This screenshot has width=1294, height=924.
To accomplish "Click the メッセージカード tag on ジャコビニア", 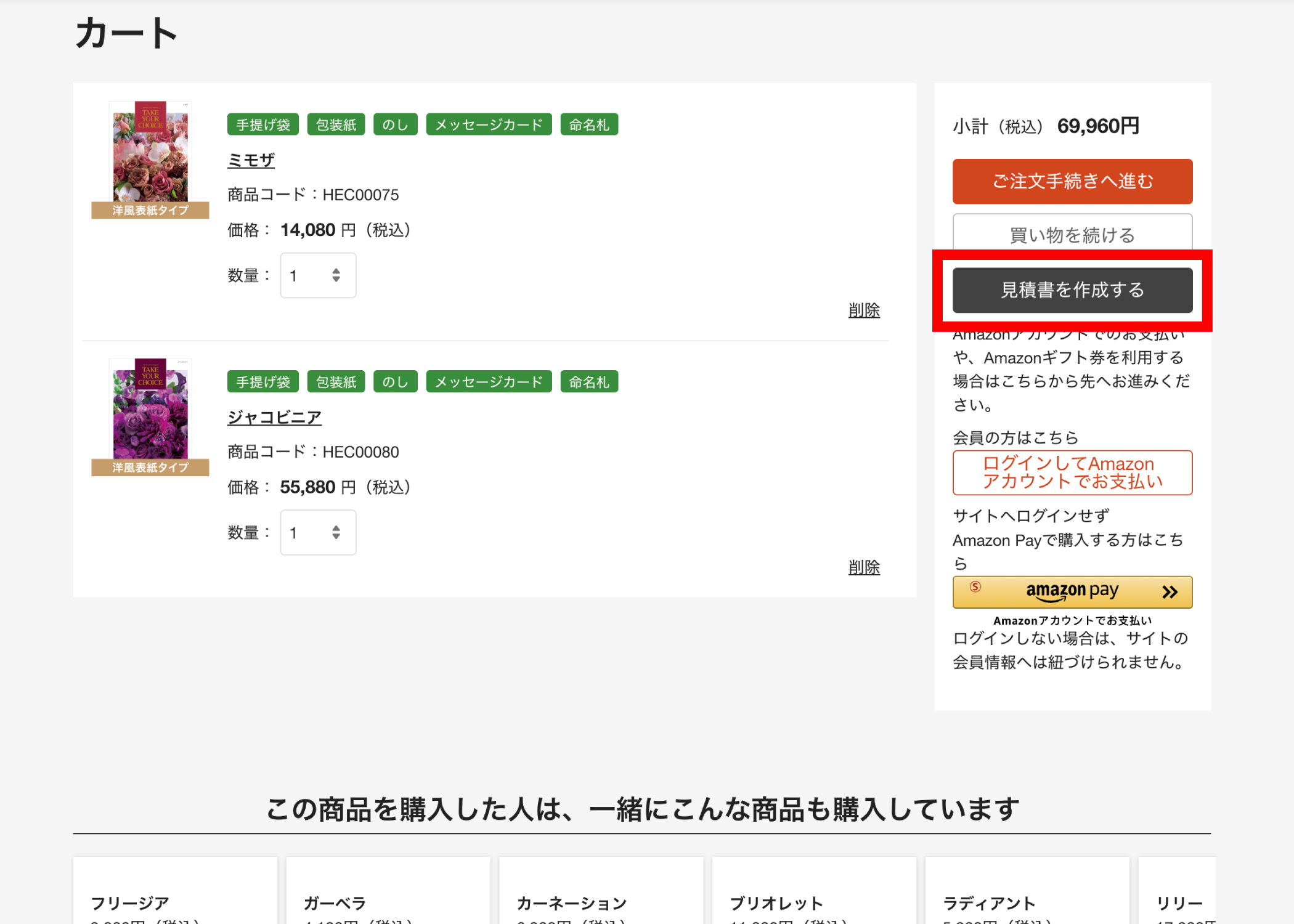I will pos(488,381).
